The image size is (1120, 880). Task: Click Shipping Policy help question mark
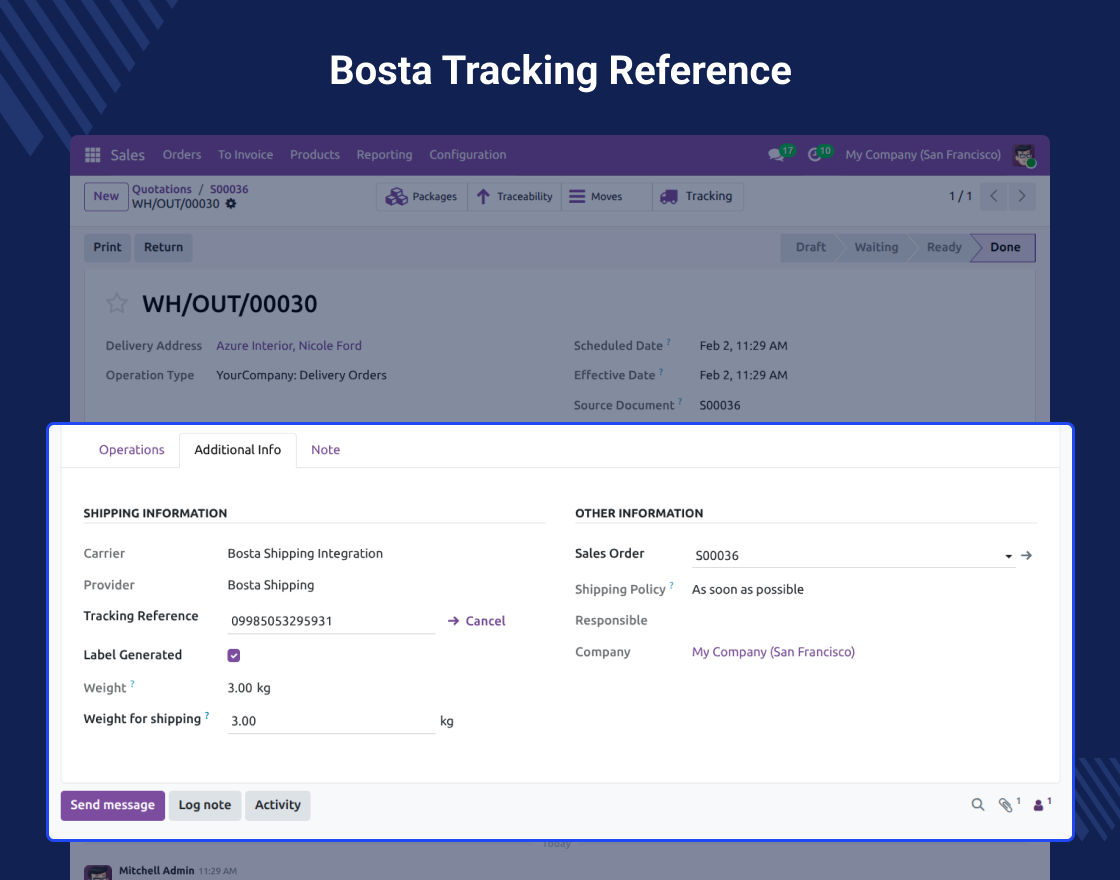(671, 585)
